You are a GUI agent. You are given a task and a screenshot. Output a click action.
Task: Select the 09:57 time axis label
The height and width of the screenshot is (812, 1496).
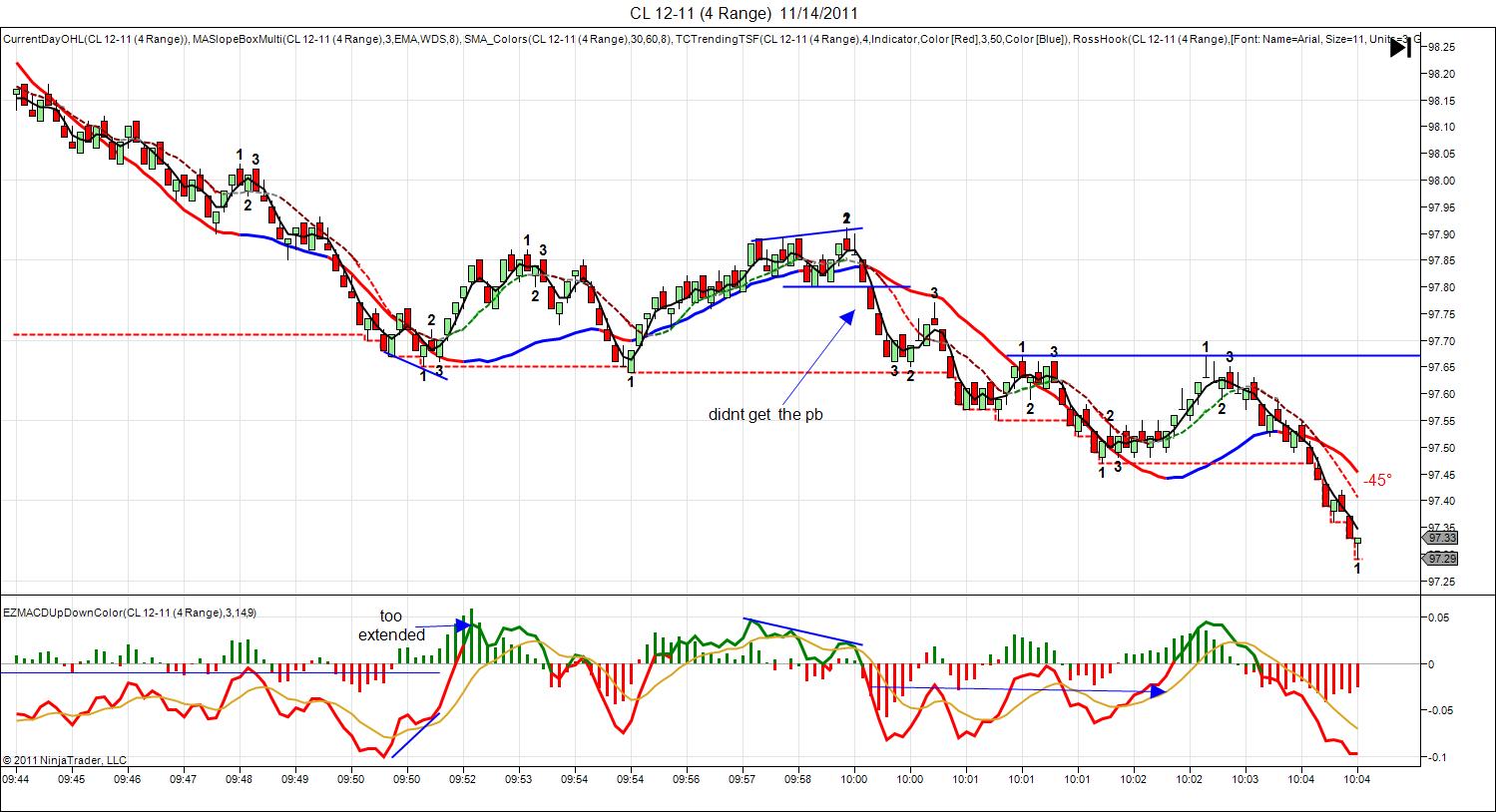point(743,778)
